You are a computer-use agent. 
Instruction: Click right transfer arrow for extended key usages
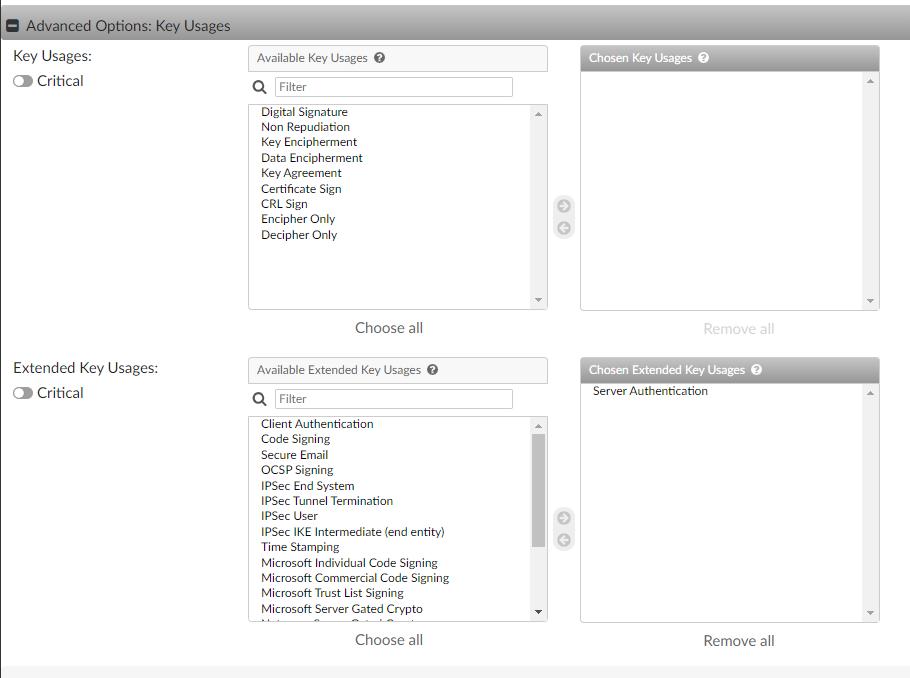pos(564,518)
